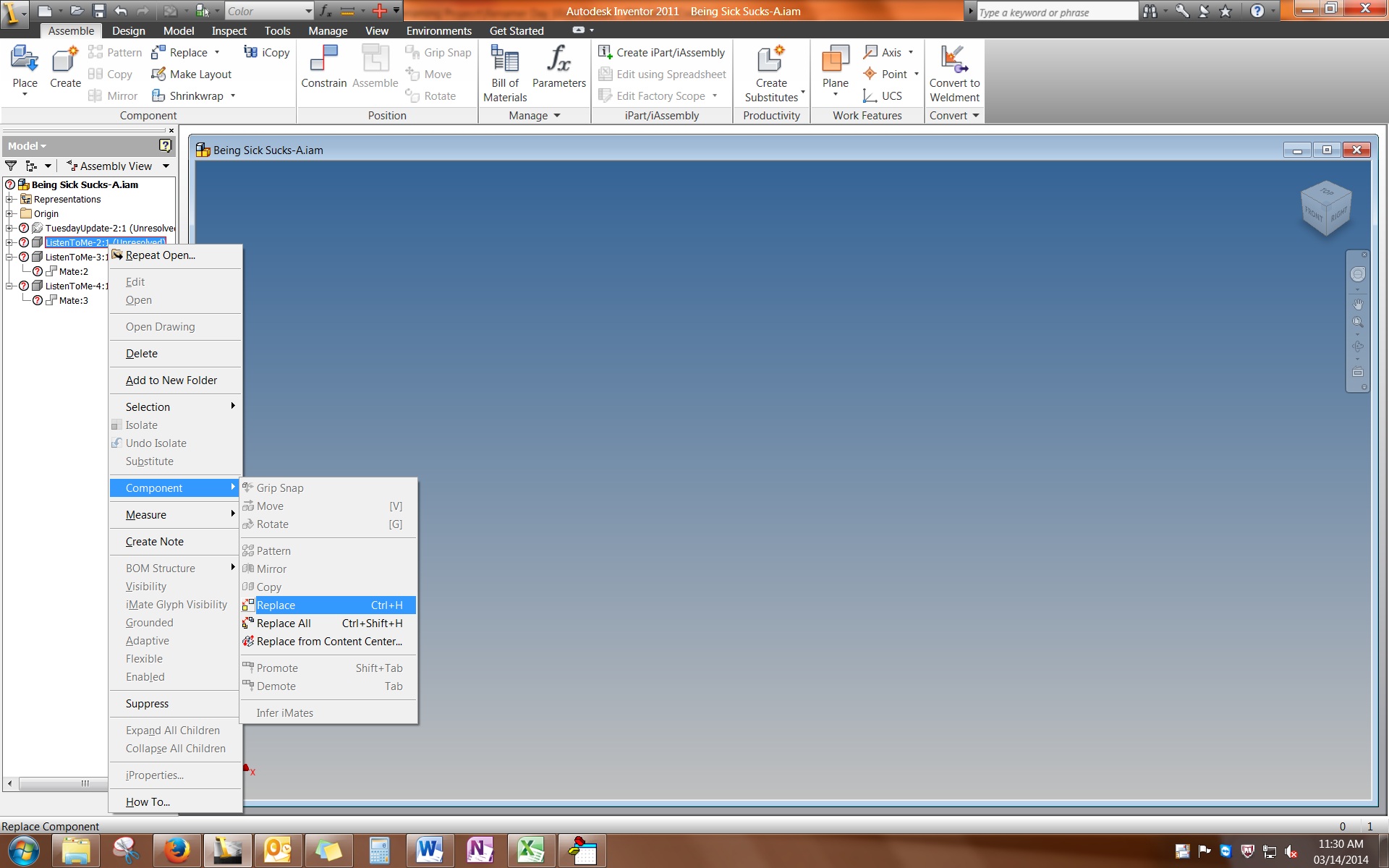
Task: Open the Constrain tool
Action: (x=324, y=67)
